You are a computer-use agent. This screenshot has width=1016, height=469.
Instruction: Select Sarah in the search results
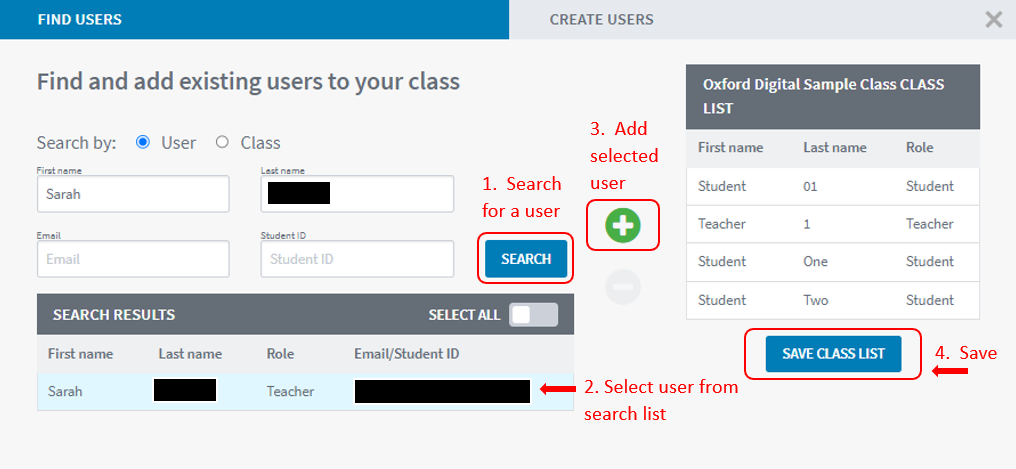[x=305, y=391]
